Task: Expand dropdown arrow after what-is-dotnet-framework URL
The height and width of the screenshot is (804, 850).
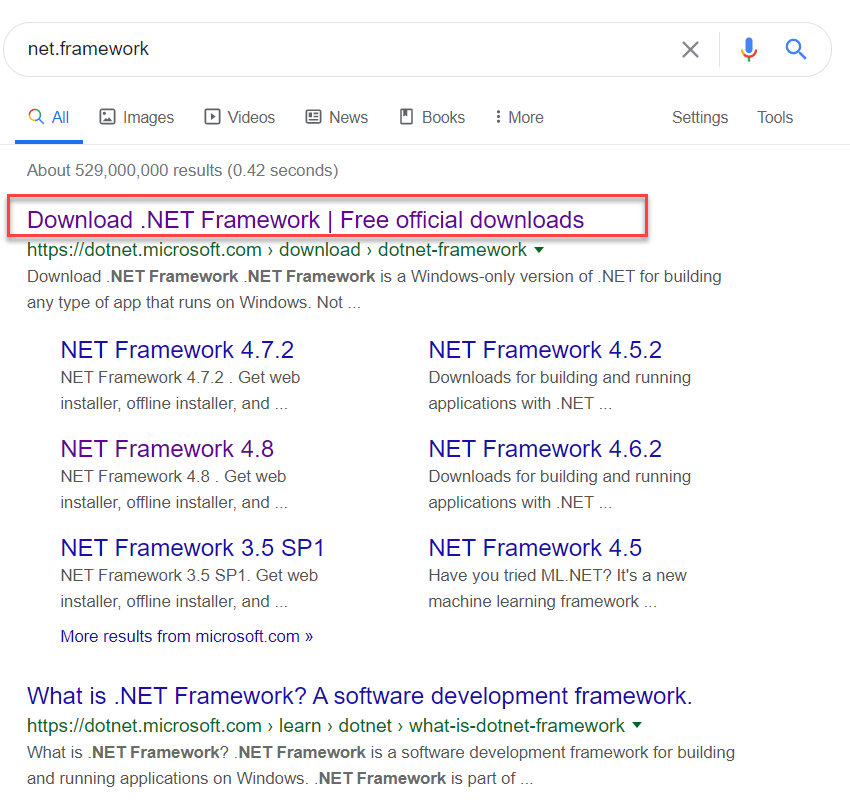Action: point(637,725)
